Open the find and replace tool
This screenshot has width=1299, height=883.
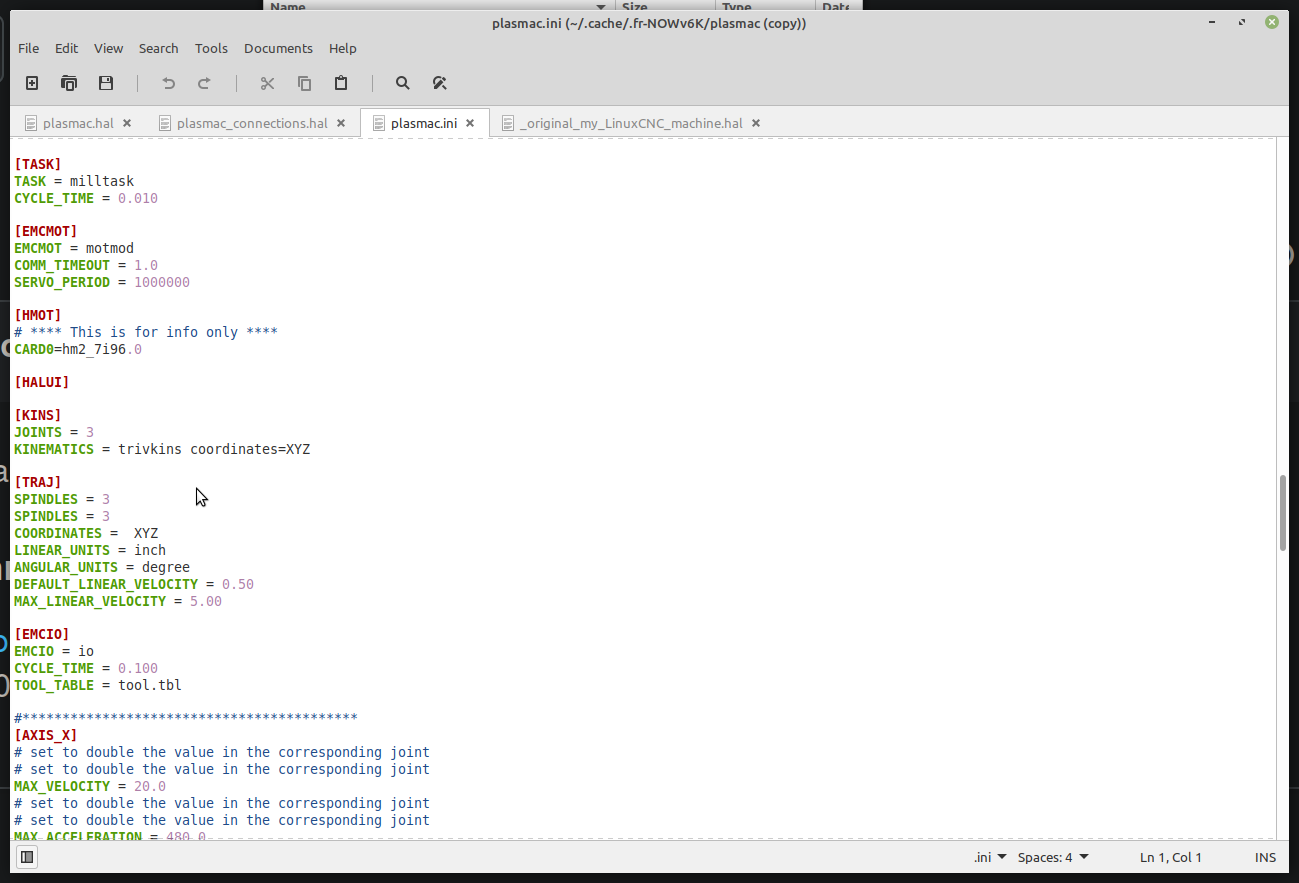pos(439,83)
